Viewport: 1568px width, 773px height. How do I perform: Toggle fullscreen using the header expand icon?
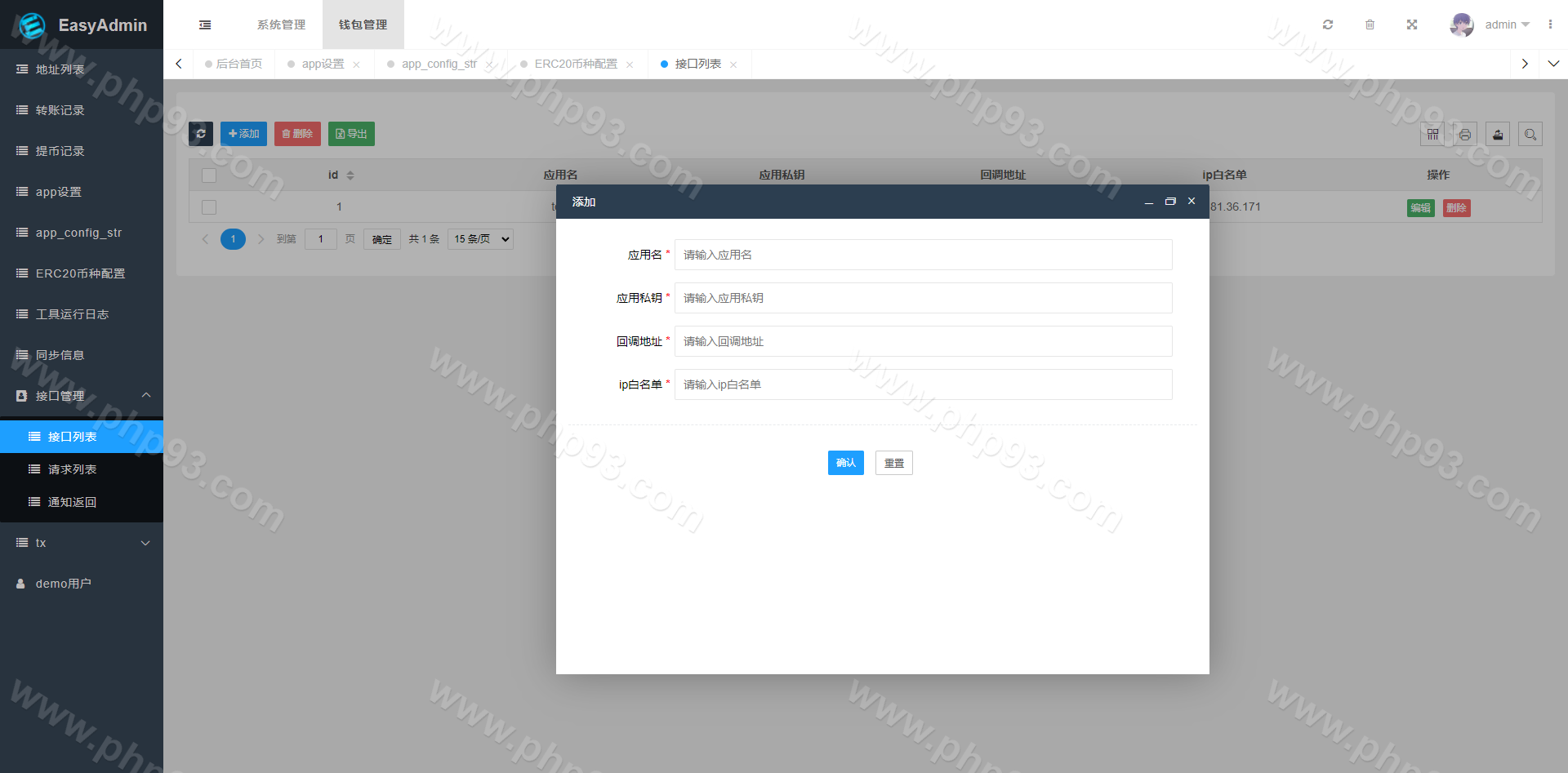click(x=1412, y=24)
